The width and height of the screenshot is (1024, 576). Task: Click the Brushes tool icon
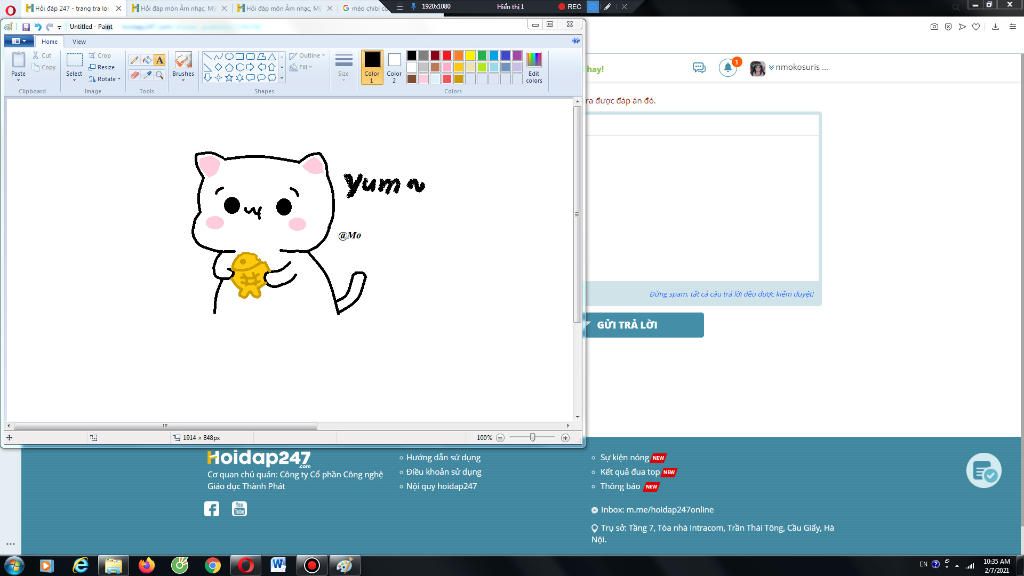point(183,61)
